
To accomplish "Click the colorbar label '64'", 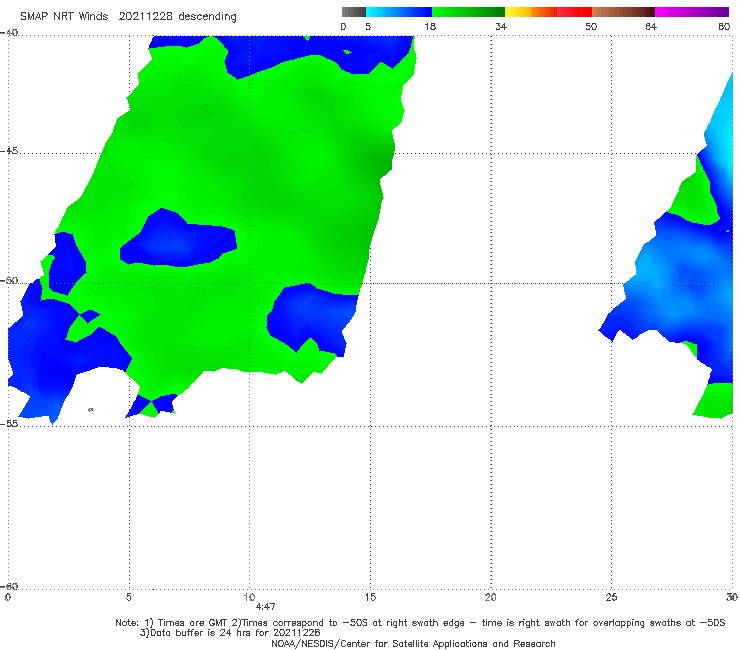I will coord(651,26).
